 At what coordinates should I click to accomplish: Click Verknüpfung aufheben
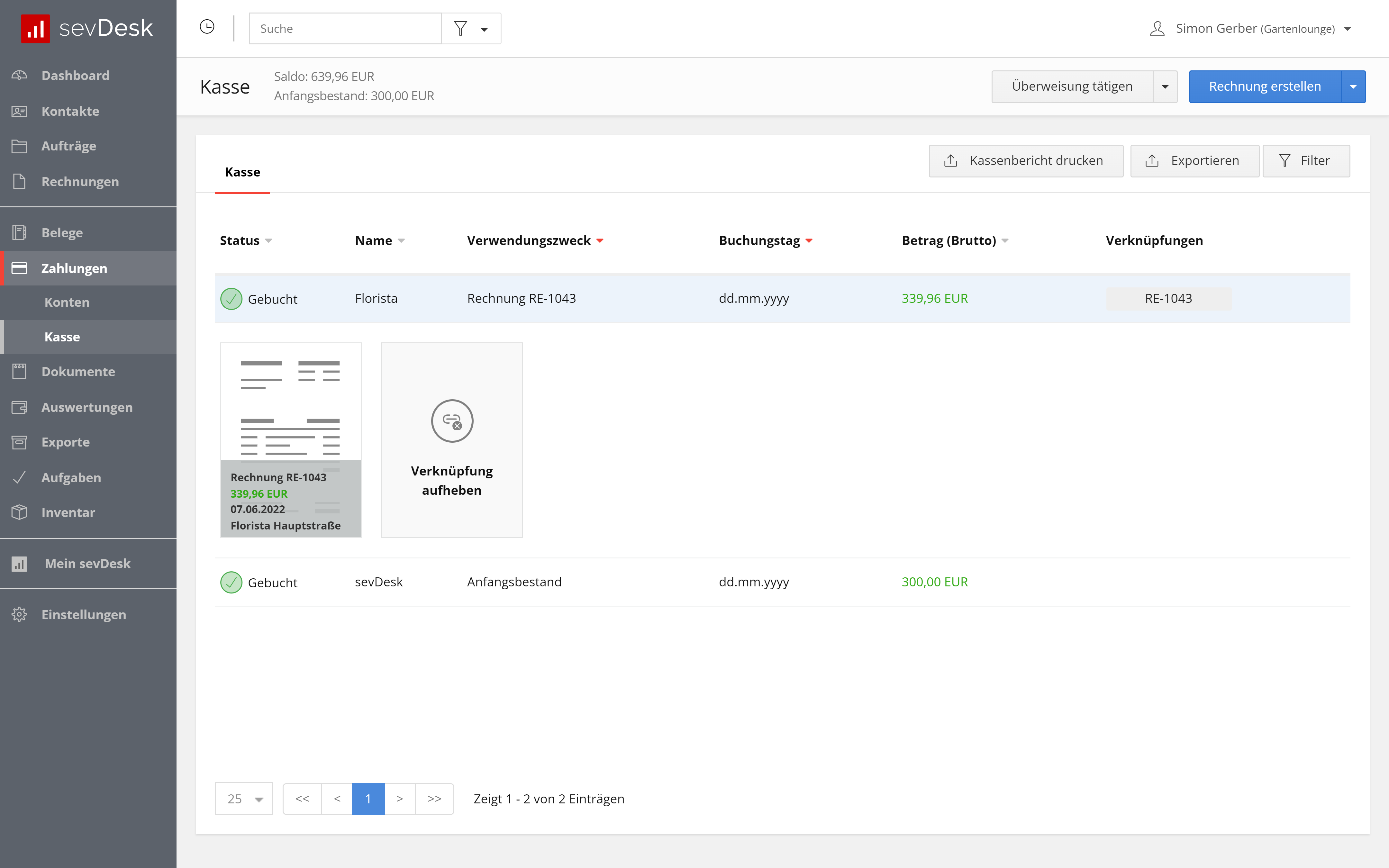[452, 440]
